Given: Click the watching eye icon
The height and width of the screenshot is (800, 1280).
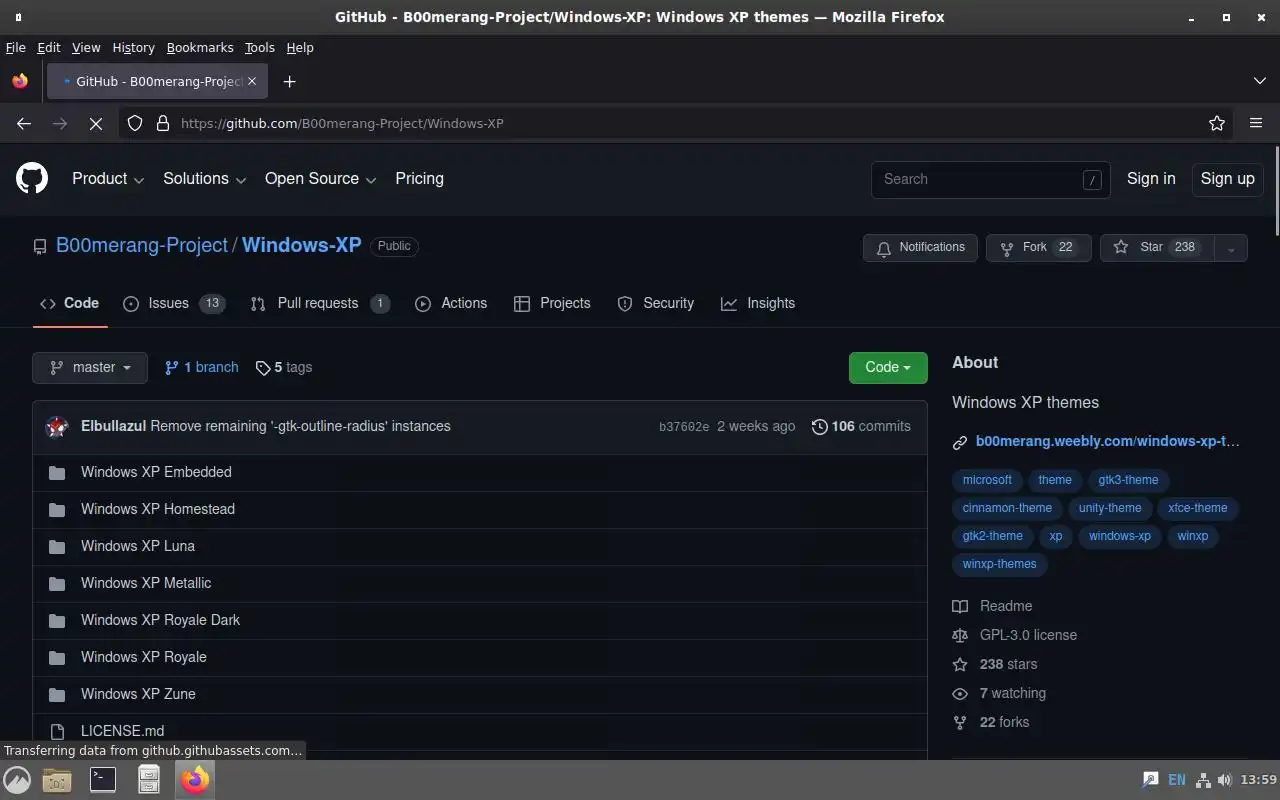Looking at the screenshot, I should [960, 693].
